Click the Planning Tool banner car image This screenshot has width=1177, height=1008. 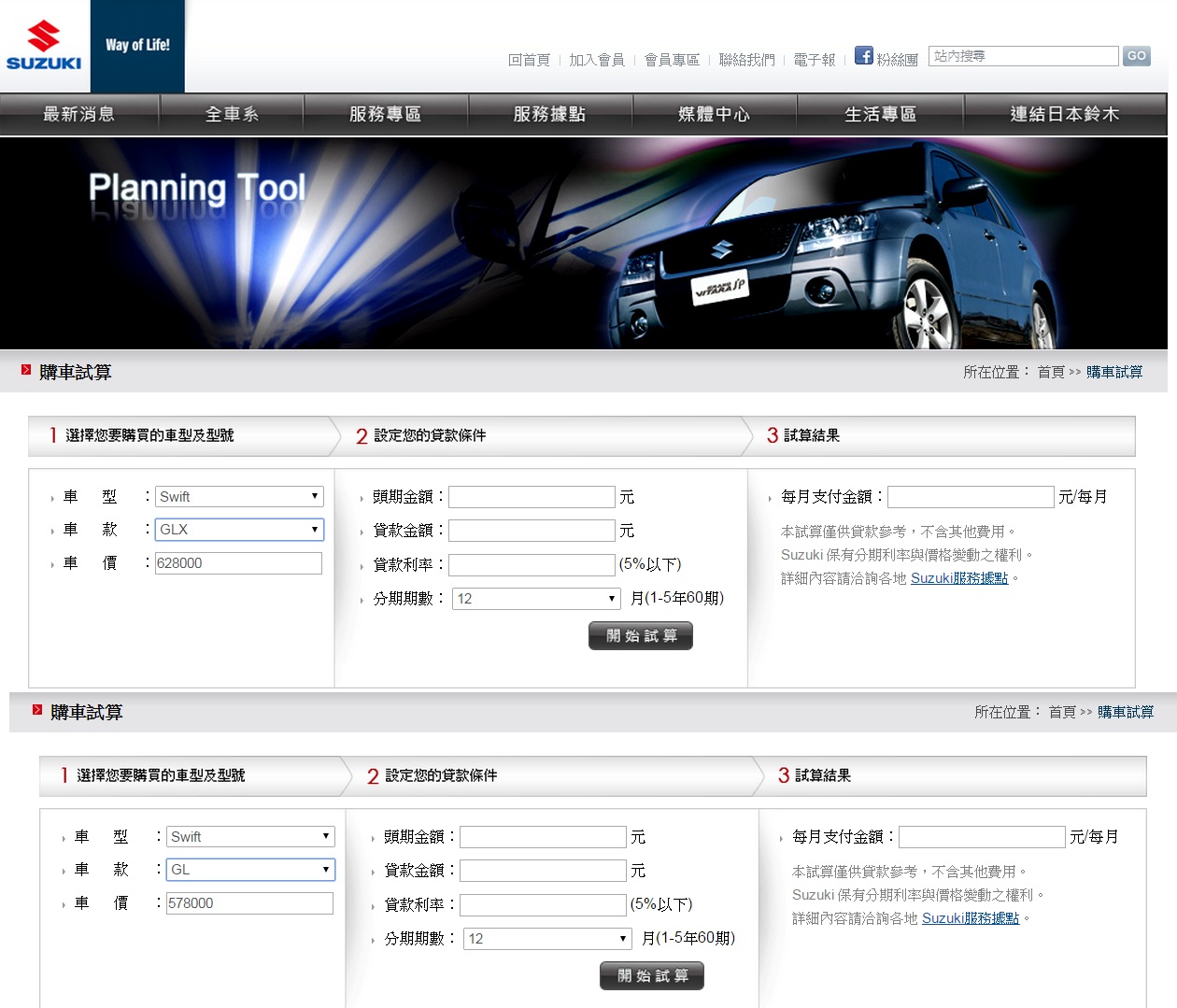point(584,243)
